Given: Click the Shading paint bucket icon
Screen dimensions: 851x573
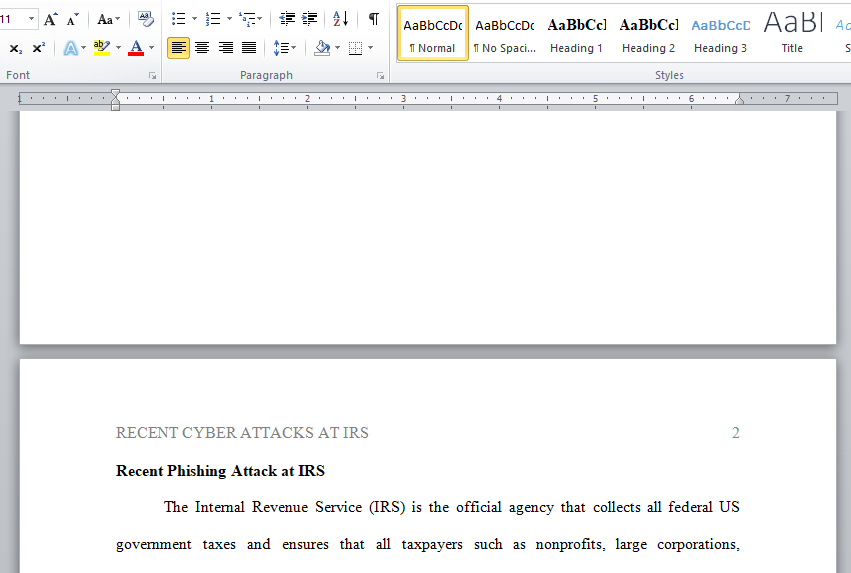Looking at the screenshot, I should (322, 48).
